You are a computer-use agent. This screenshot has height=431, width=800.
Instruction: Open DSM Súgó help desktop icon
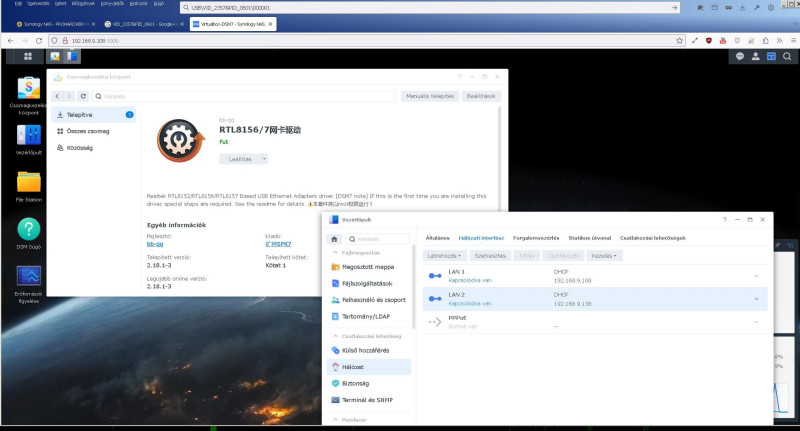(x=29, y=234)
